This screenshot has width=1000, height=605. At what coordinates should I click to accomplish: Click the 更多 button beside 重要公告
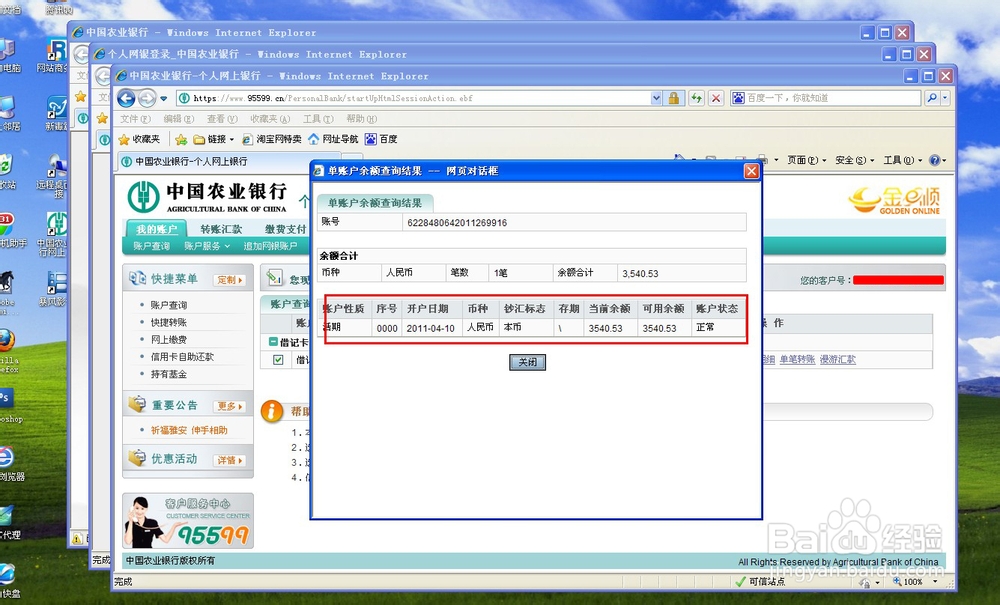[x=230, y=406]
